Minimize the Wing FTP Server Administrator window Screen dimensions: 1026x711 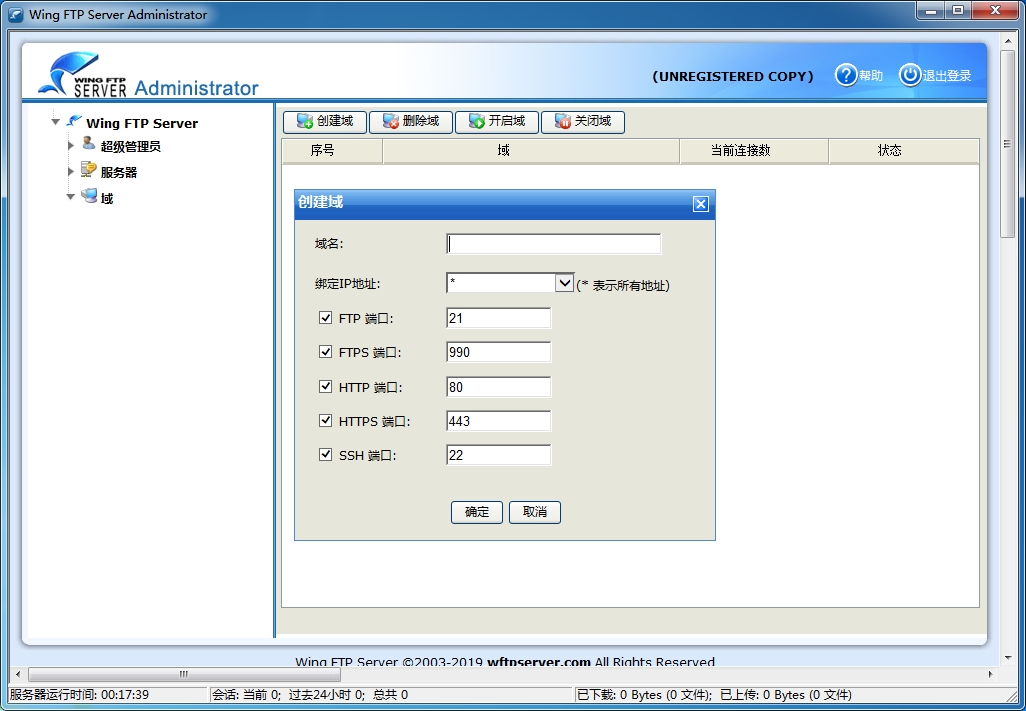tap(931, 10)
